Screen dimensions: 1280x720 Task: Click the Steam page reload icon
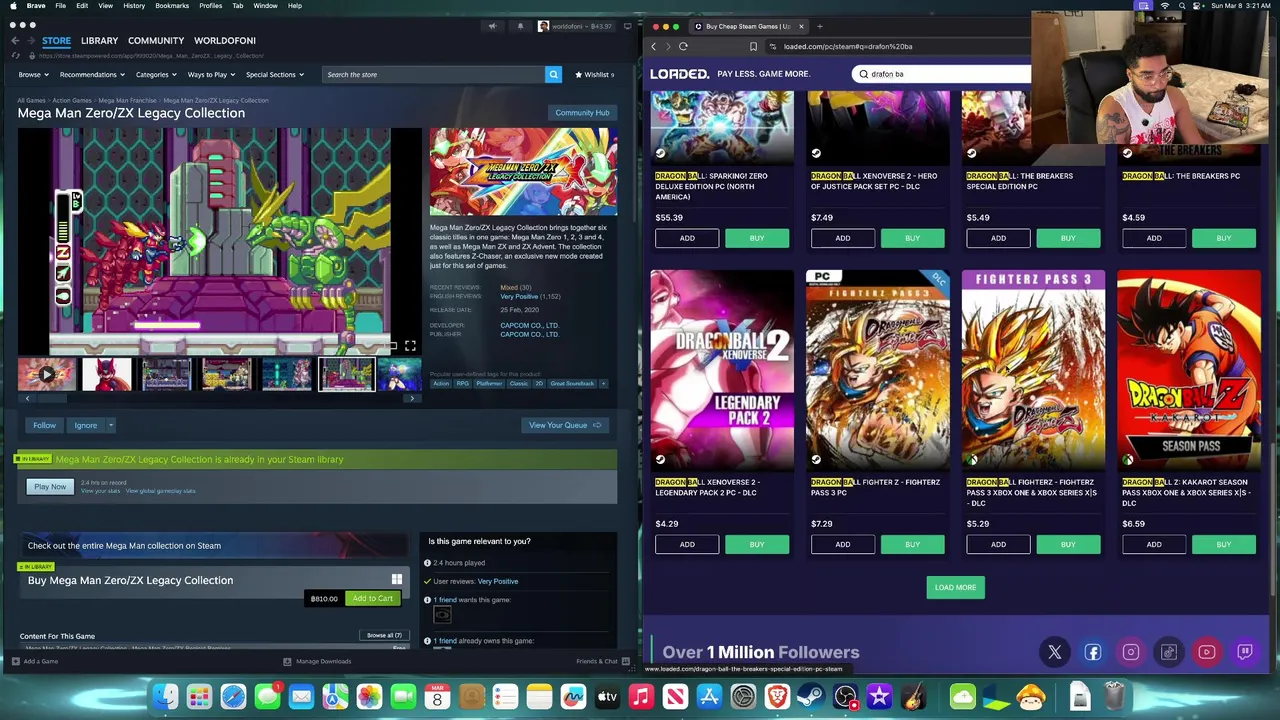point(17,56)
